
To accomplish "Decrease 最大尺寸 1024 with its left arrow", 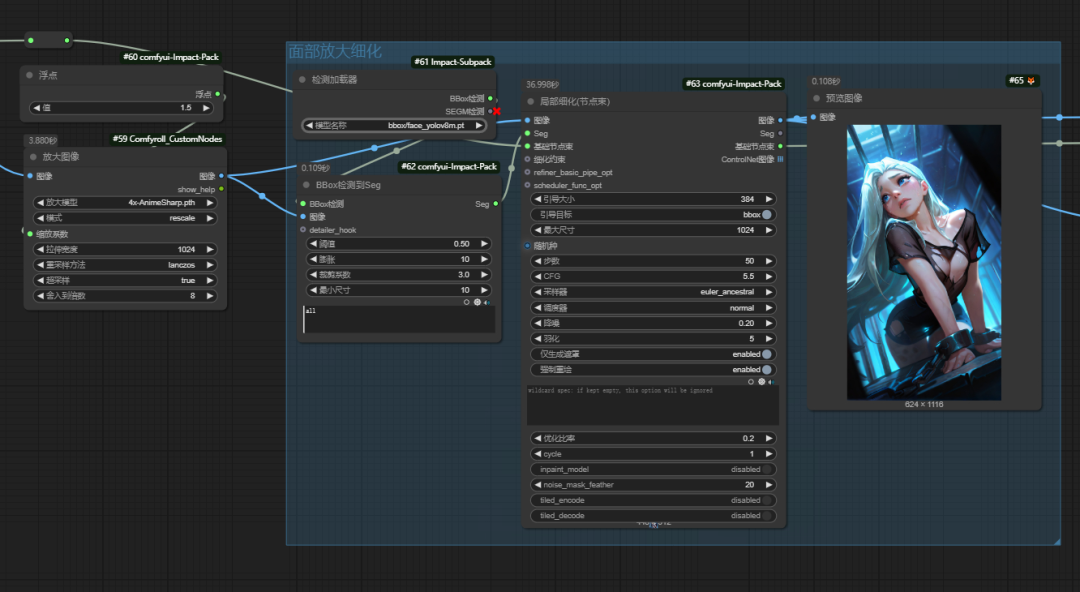I will pyautogui.click(x=537, y=230).
